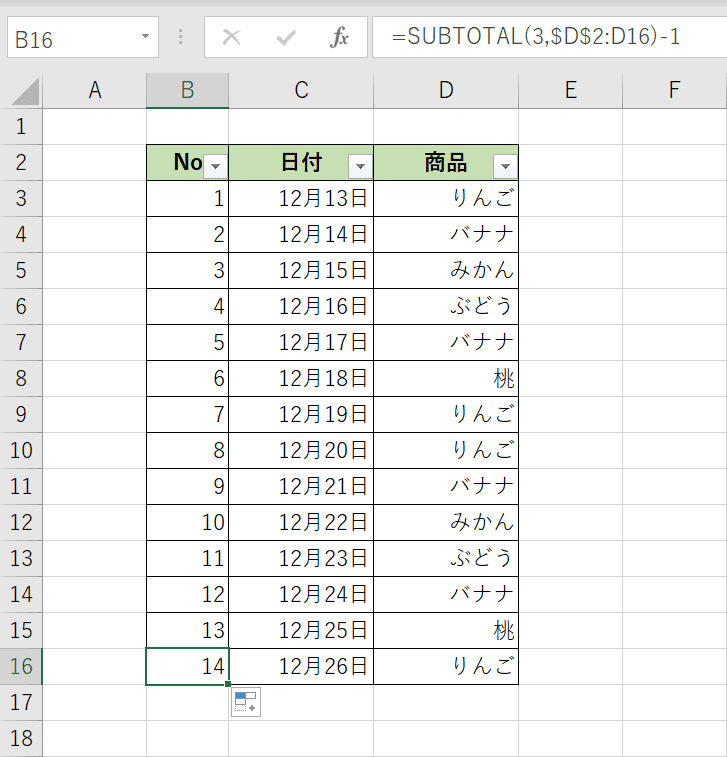Select row 18 header
The image size is (727, 757).
[21, 739]
